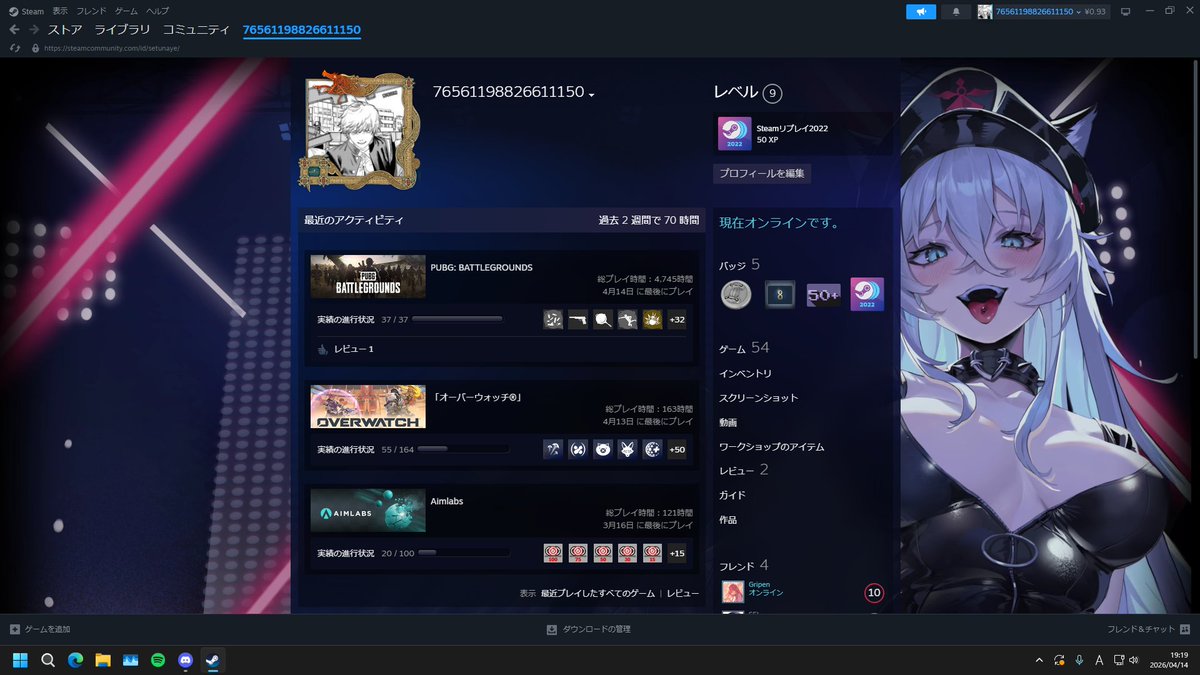Open the ワークショップのアイテム link
This screenshot has width=1200, height=675.
pos(771,447)
